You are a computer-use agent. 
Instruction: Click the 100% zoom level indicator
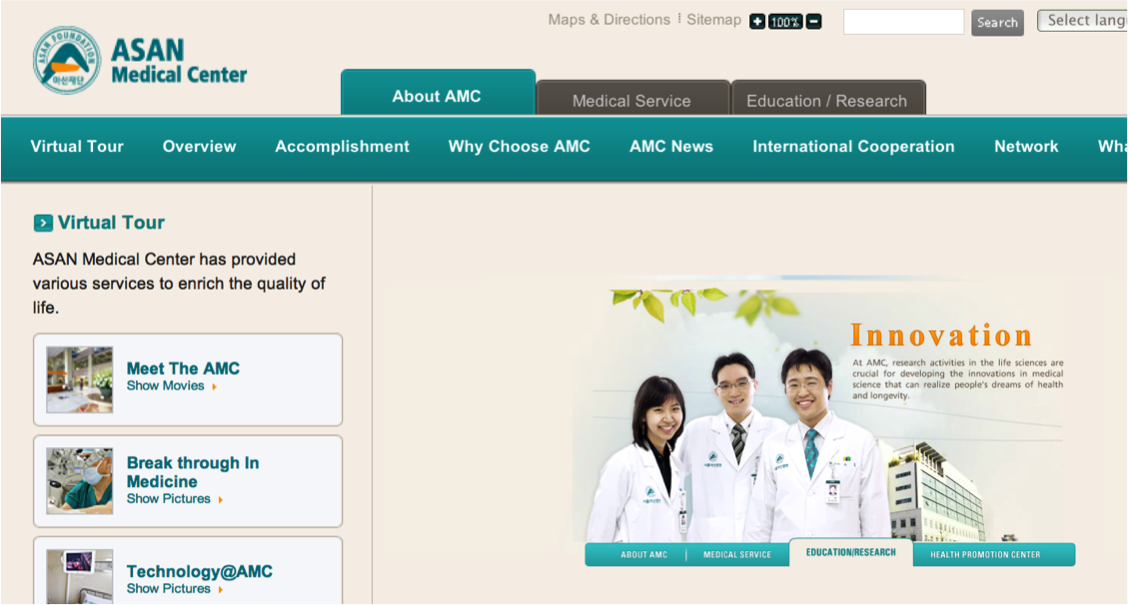click(x=785, y=22)
